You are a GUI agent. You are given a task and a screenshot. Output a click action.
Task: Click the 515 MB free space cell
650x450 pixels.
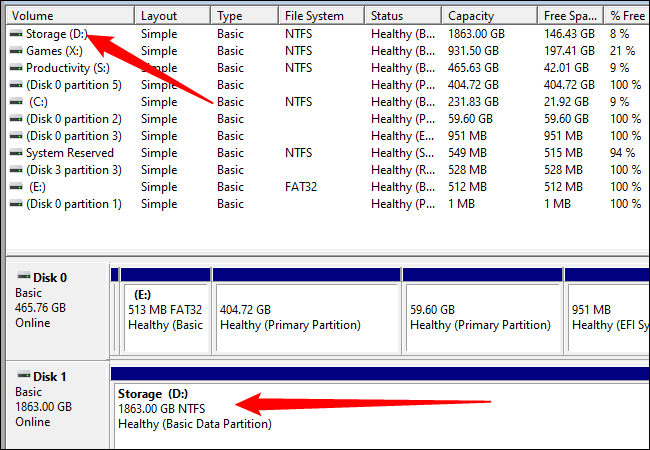[x=563, y=153]
